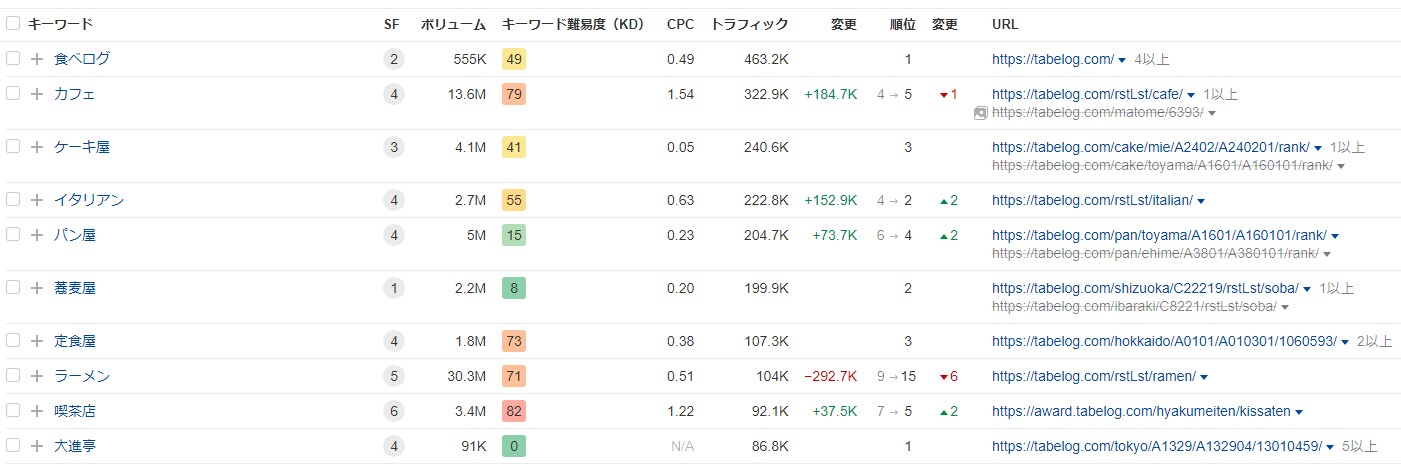Image resolution: width=1401 pixels, height=467 pixels.
Task: Click the image icon beside matome/6393 URL
Action: pos(981,113)
